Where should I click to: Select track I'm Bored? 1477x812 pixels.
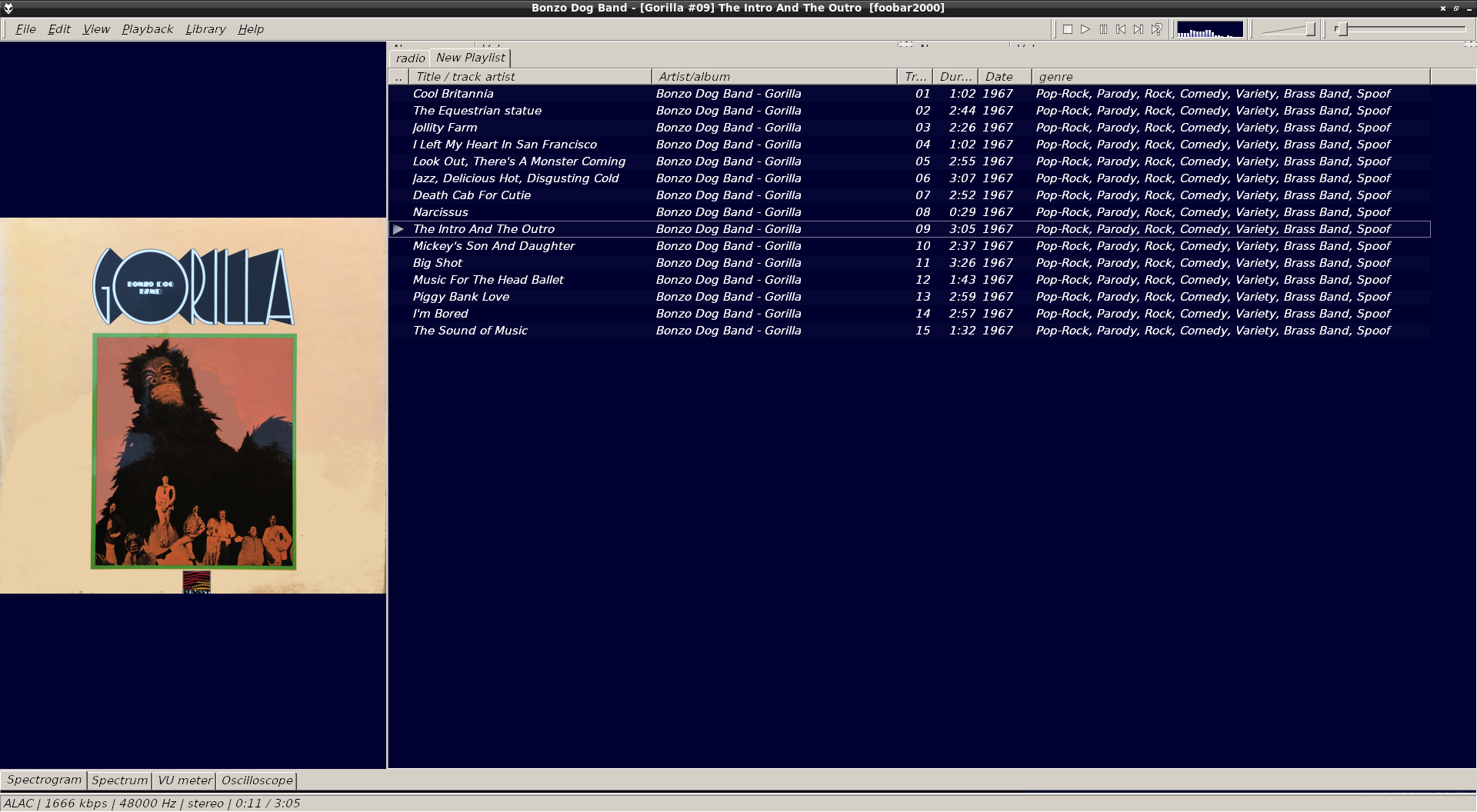(x=909, y=314)
